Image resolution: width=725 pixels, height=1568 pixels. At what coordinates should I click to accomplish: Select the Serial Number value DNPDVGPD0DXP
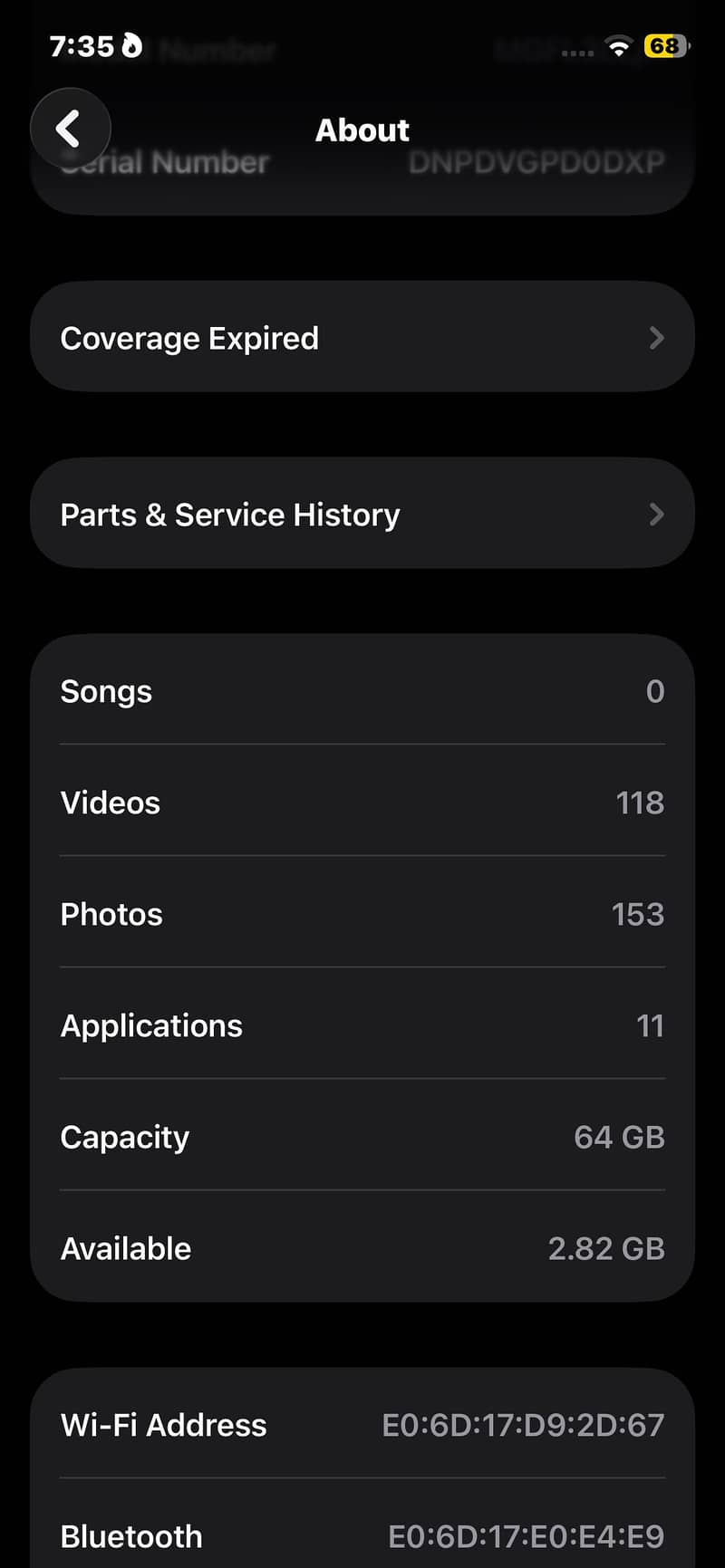point(536,162)
